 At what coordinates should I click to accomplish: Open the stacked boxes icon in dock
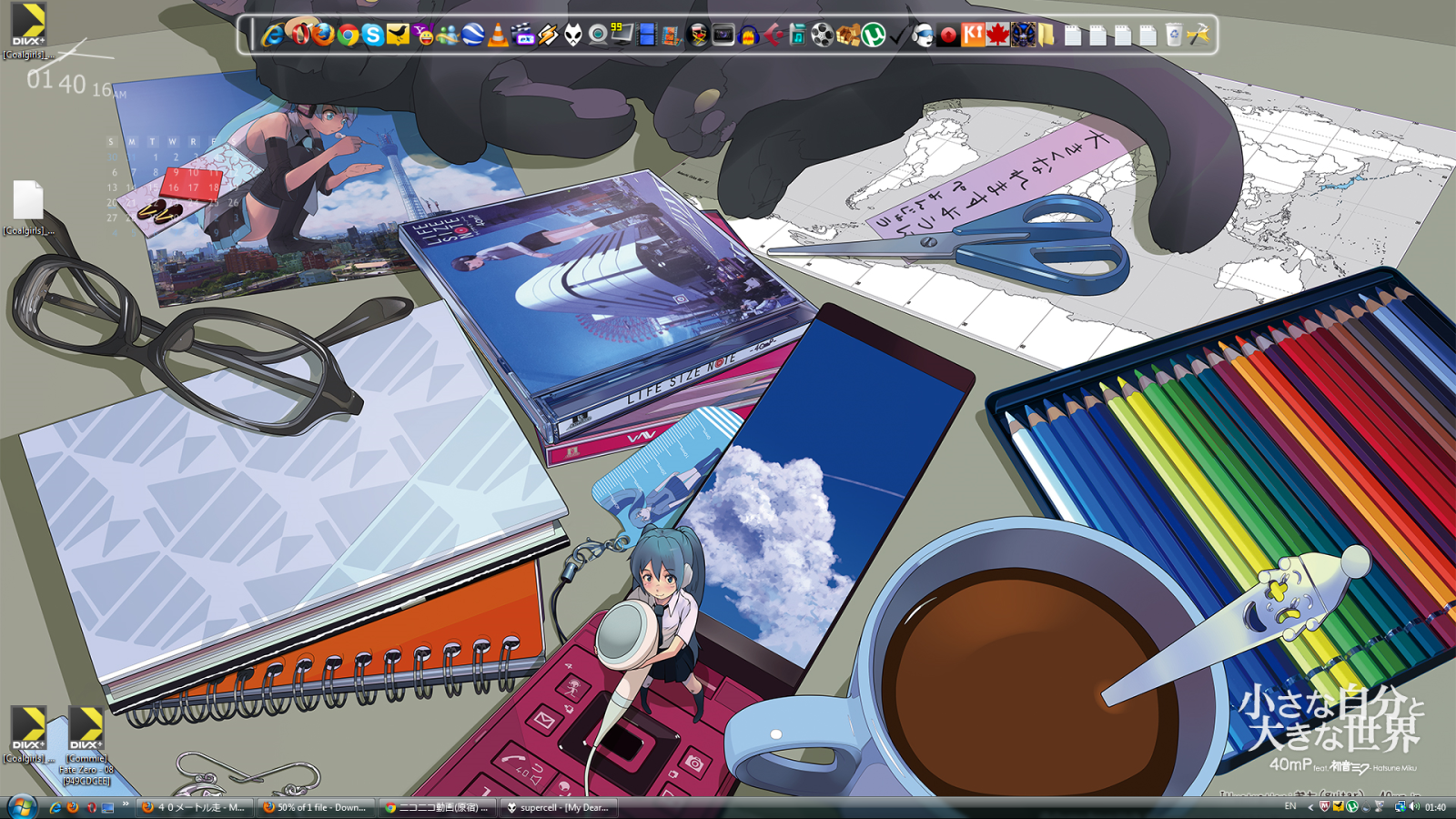tap(848, 35)
